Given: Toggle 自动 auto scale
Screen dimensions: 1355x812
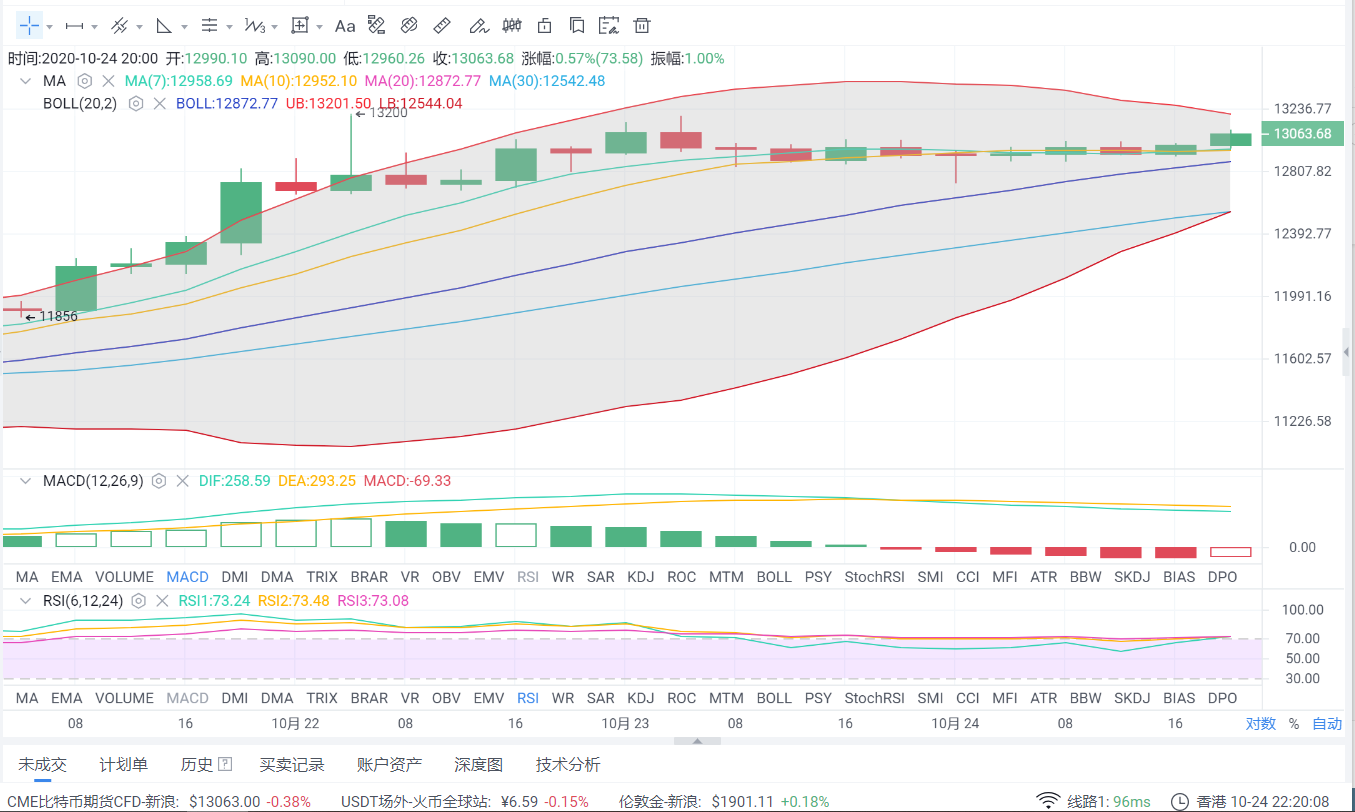Looking at the screenshot, I should point(1326,724).
